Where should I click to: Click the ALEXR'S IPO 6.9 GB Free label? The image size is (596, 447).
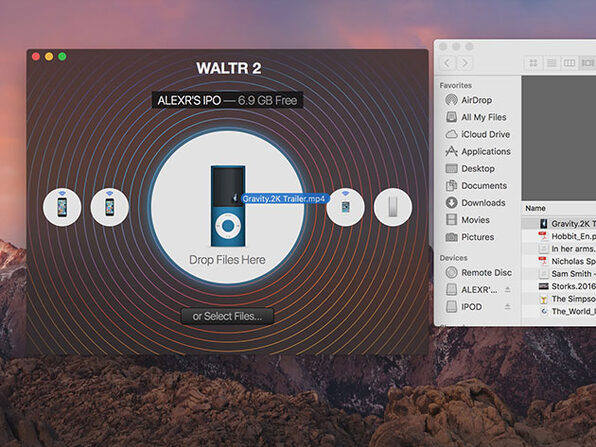[x=227, y=100]
